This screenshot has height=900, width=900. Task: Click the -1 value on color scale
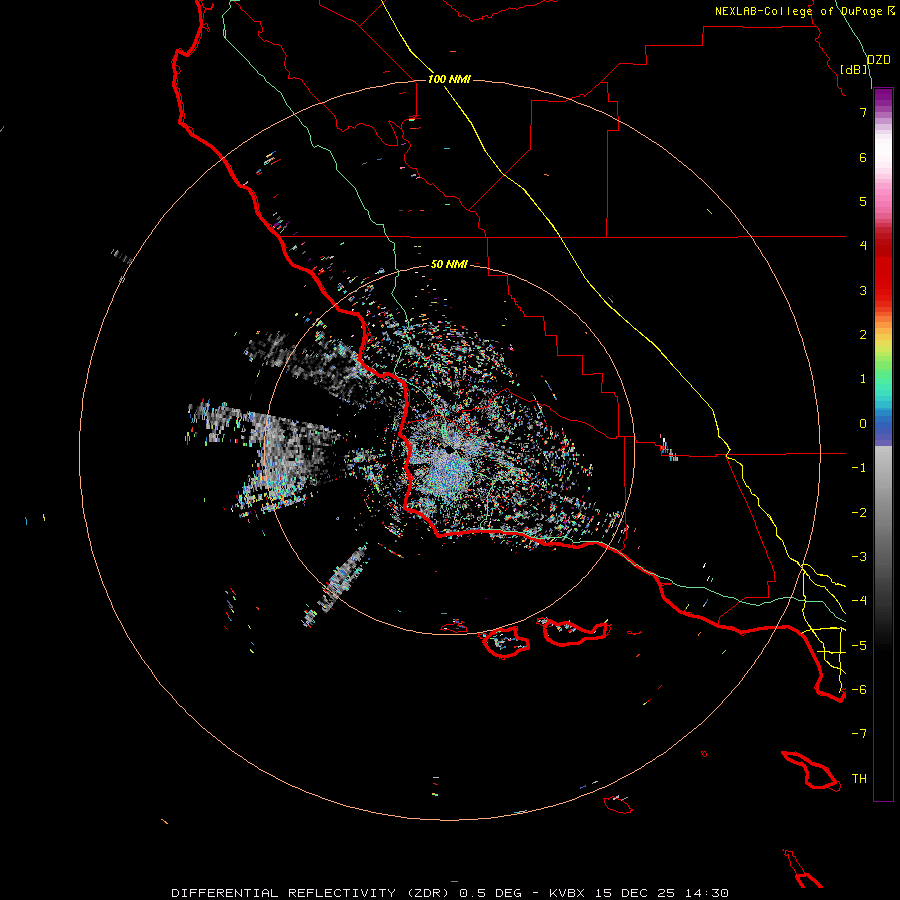click(x=859, y=468)
